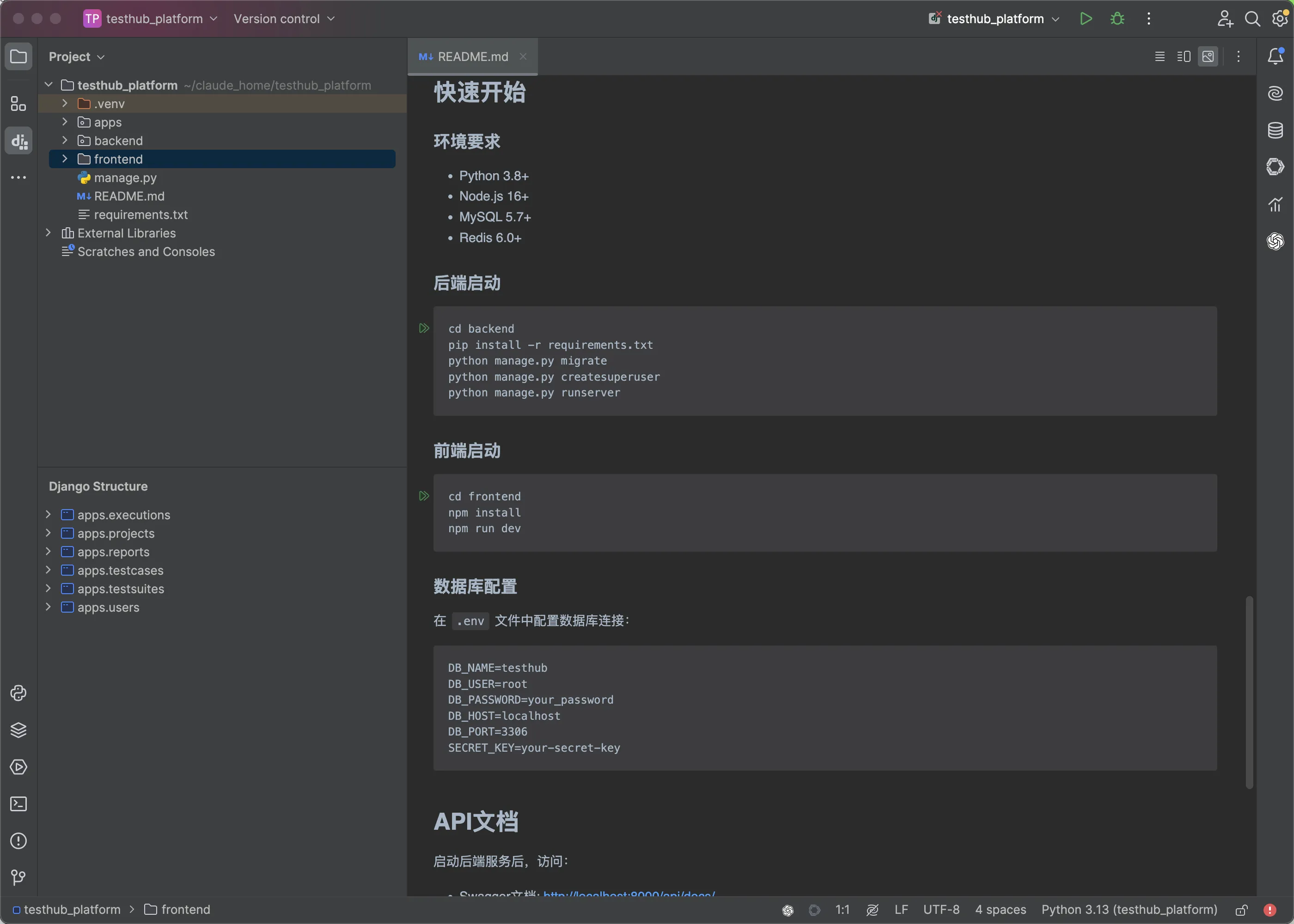This screenshot has width=1294, height=924.
Task: Open the Database tool window
Action: [x=1275, y=130]
